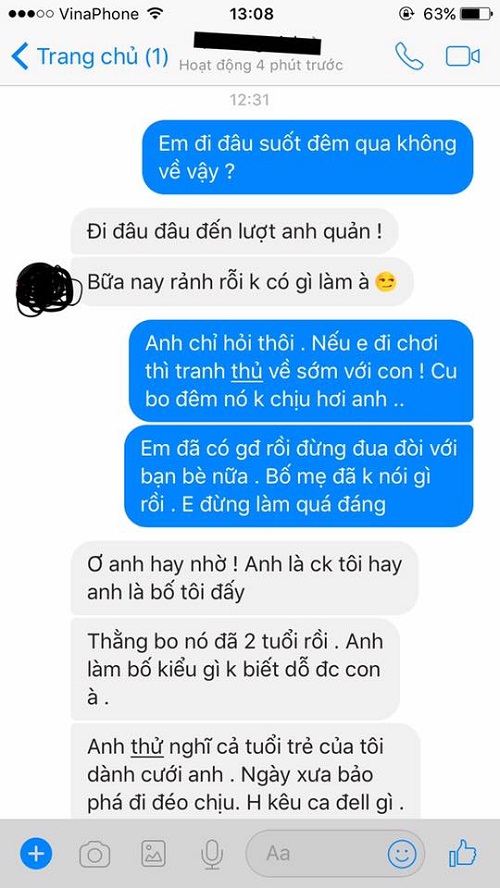500x888 pixels.
Task: Tap the microphone voice message icon
Action: [x=212, y=854]
